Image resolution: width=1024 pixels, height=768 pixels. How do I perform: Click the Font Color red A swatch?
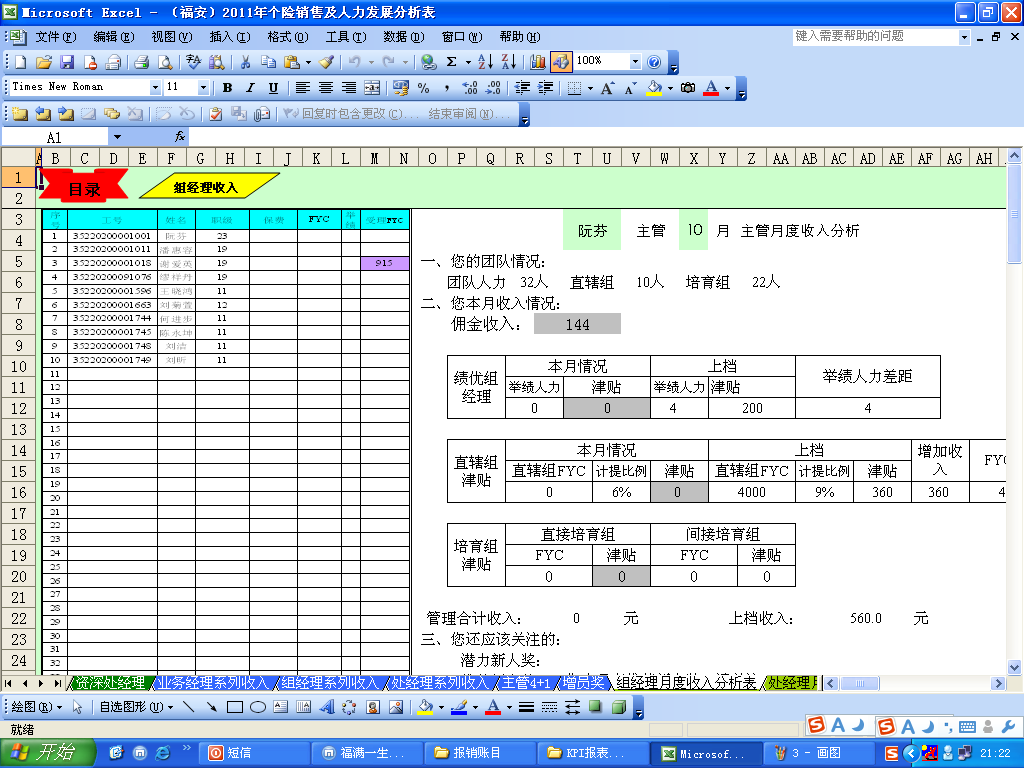pyautogui.click(x=711, y=88)
